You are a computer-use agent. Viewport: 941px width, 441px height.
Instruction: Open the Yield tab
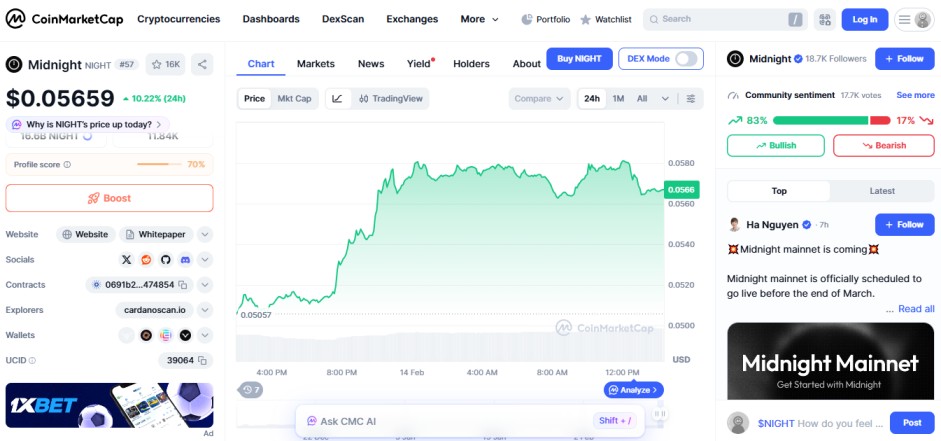419,64
